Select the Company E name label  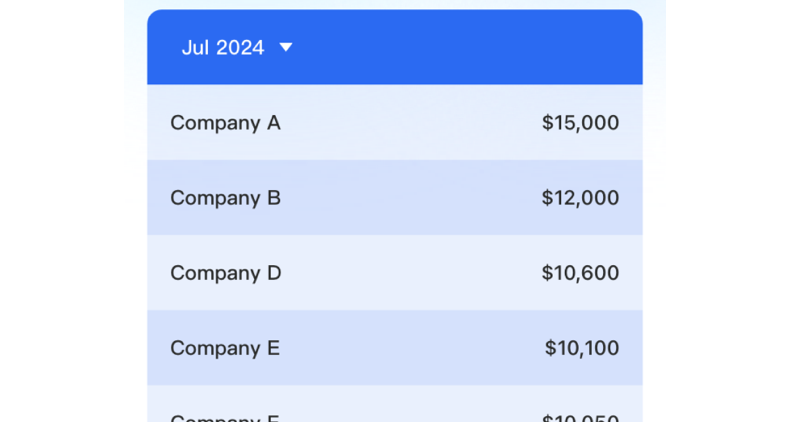[x=225, y=348]
